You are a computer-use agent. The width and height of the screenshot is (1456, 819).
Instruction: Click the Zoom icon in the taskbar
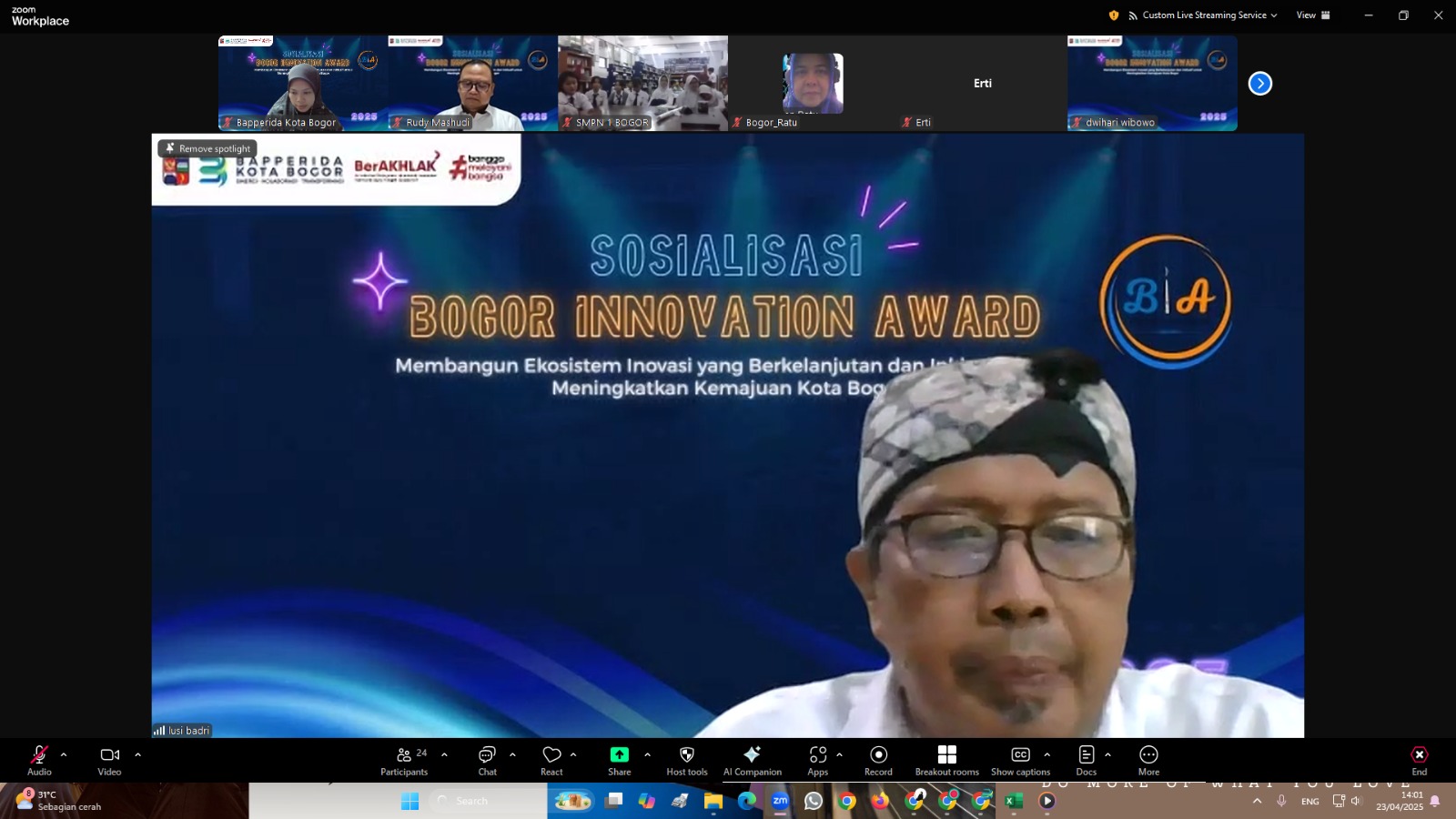click(x=780, y=801)
